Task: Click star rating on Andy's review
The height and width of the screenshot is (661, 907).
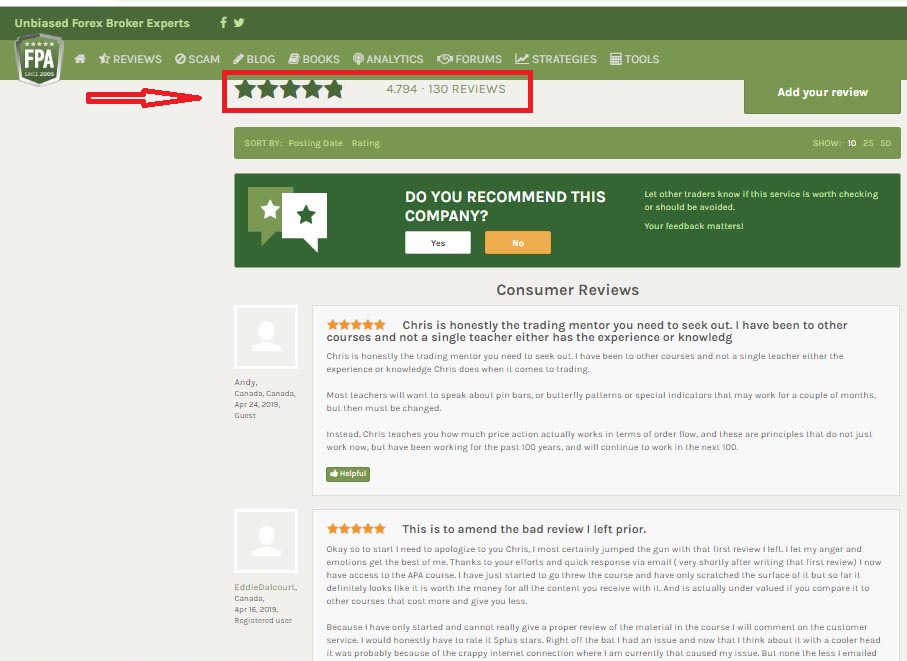Action: pos(356,324)
